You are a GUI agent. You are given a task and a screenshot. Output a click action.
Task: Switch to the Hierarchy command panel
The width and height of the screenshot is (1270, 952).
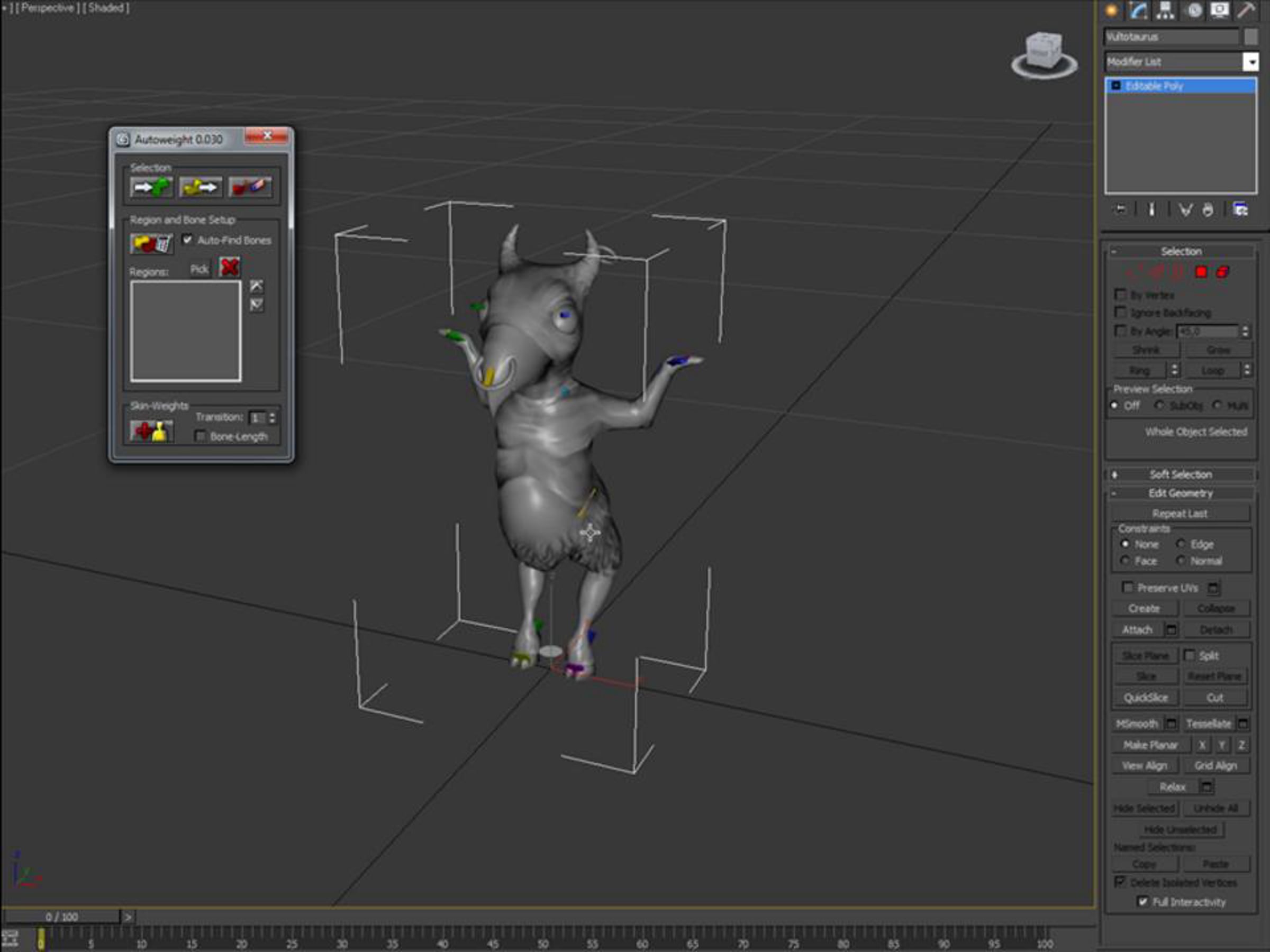coord(1165,11)
